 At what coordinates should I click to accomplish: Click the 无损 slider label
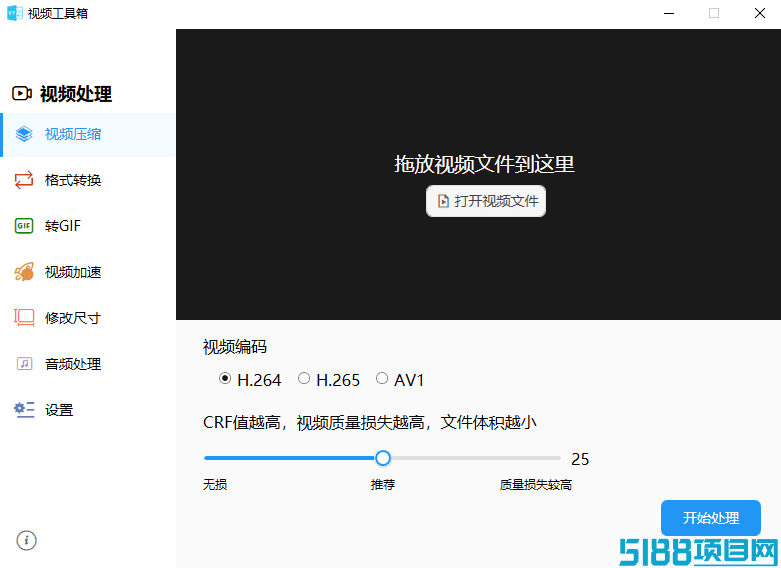[215, 484]
